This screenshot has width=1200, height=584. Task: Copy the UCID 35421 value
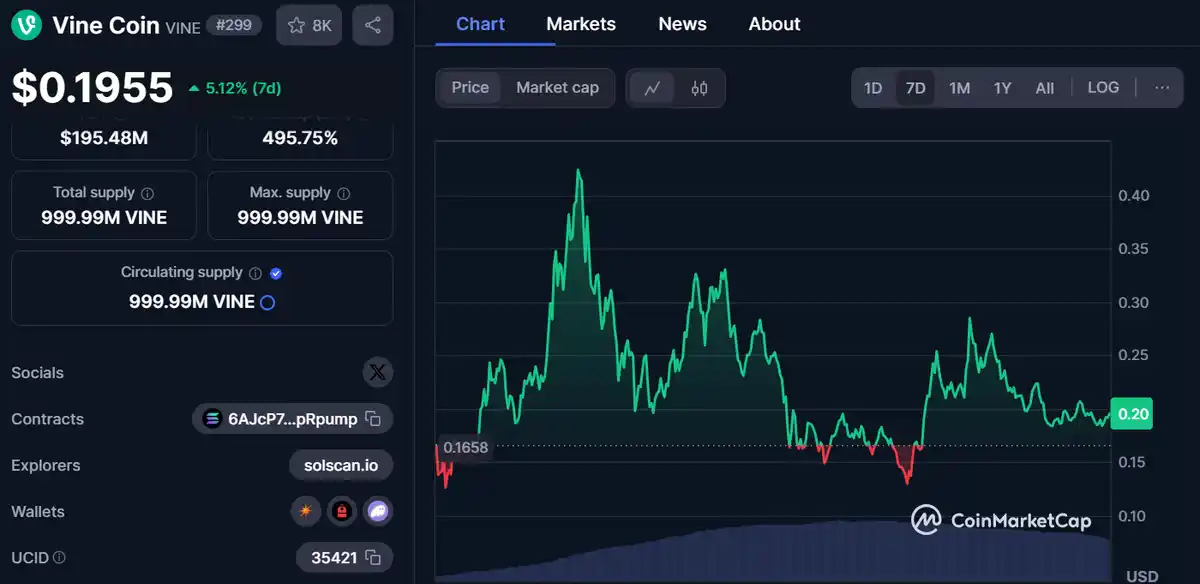[373, 557]
